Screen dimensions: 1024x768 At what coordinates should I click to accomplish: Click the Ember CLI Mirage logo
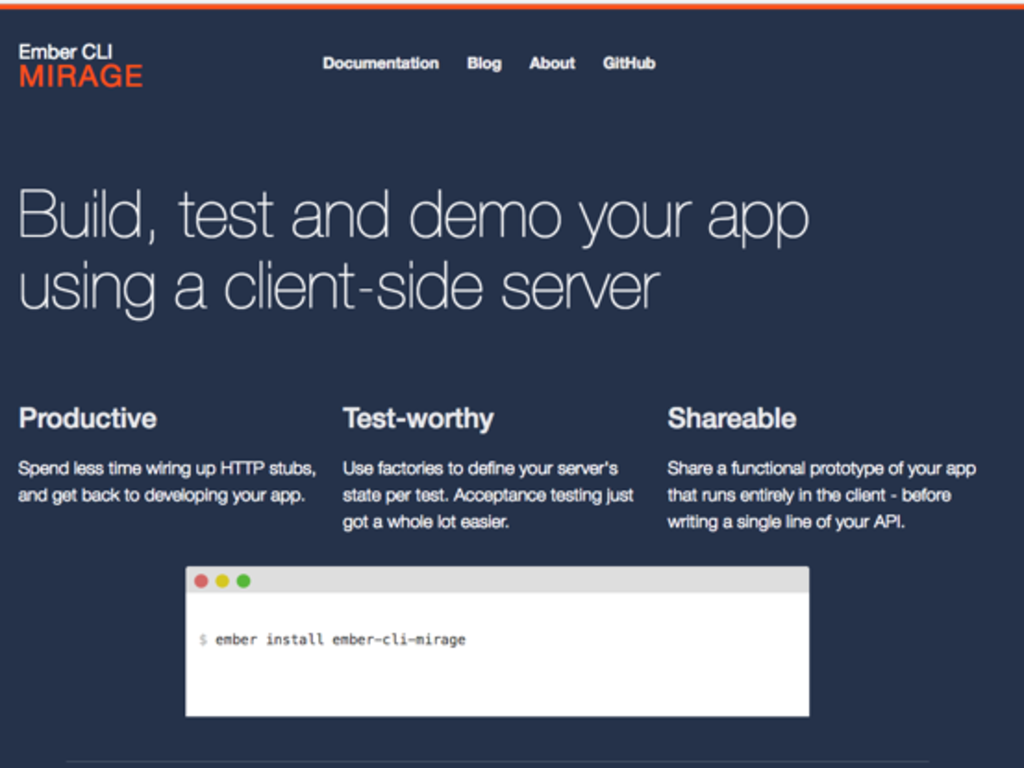[x=80, y=60]
